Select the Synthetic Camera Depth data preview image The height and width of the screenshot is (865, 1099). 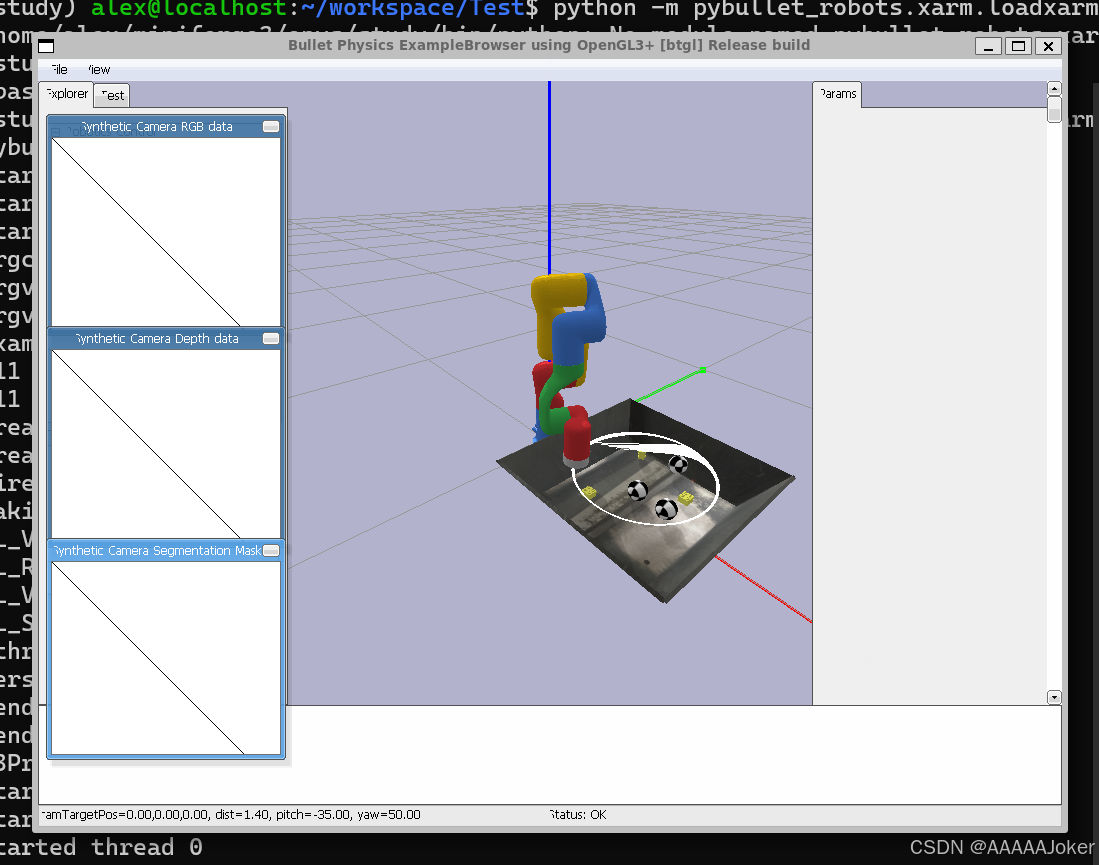coord(165,443)
